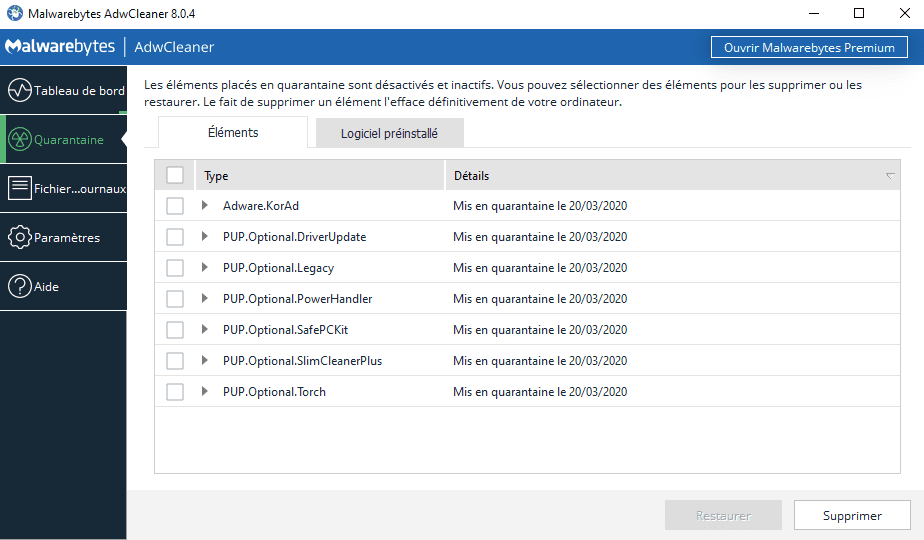Select the Adware.KorAd type text

[261, 206]
